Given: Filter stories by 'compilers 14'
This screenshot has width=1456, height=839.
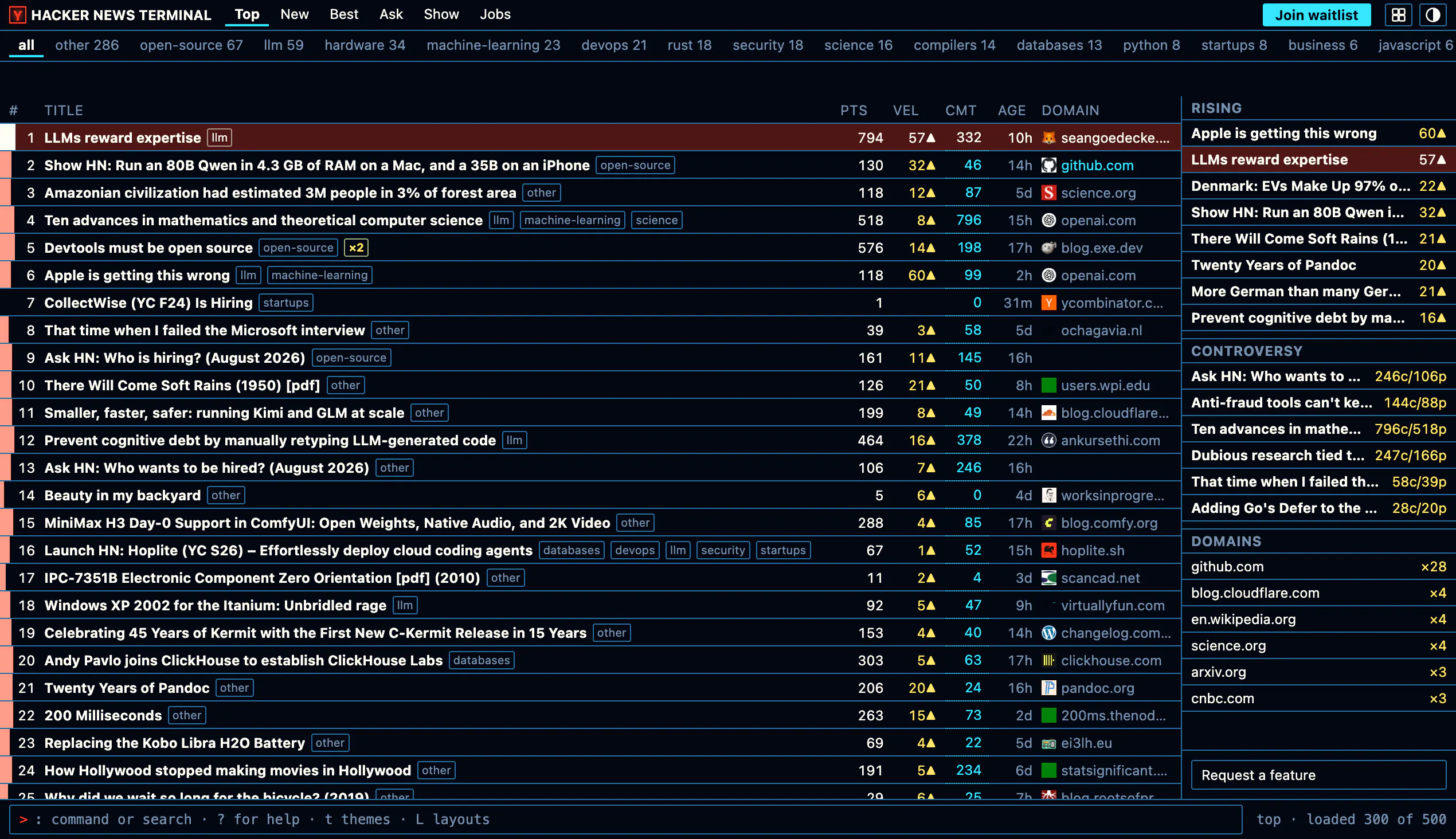Looking at the screenshot, I should pyautogui.click(x=954, y=45).
